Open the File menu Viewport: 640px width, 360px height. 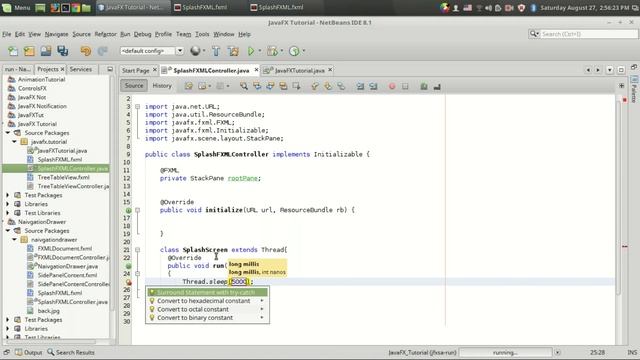point(7,34)
